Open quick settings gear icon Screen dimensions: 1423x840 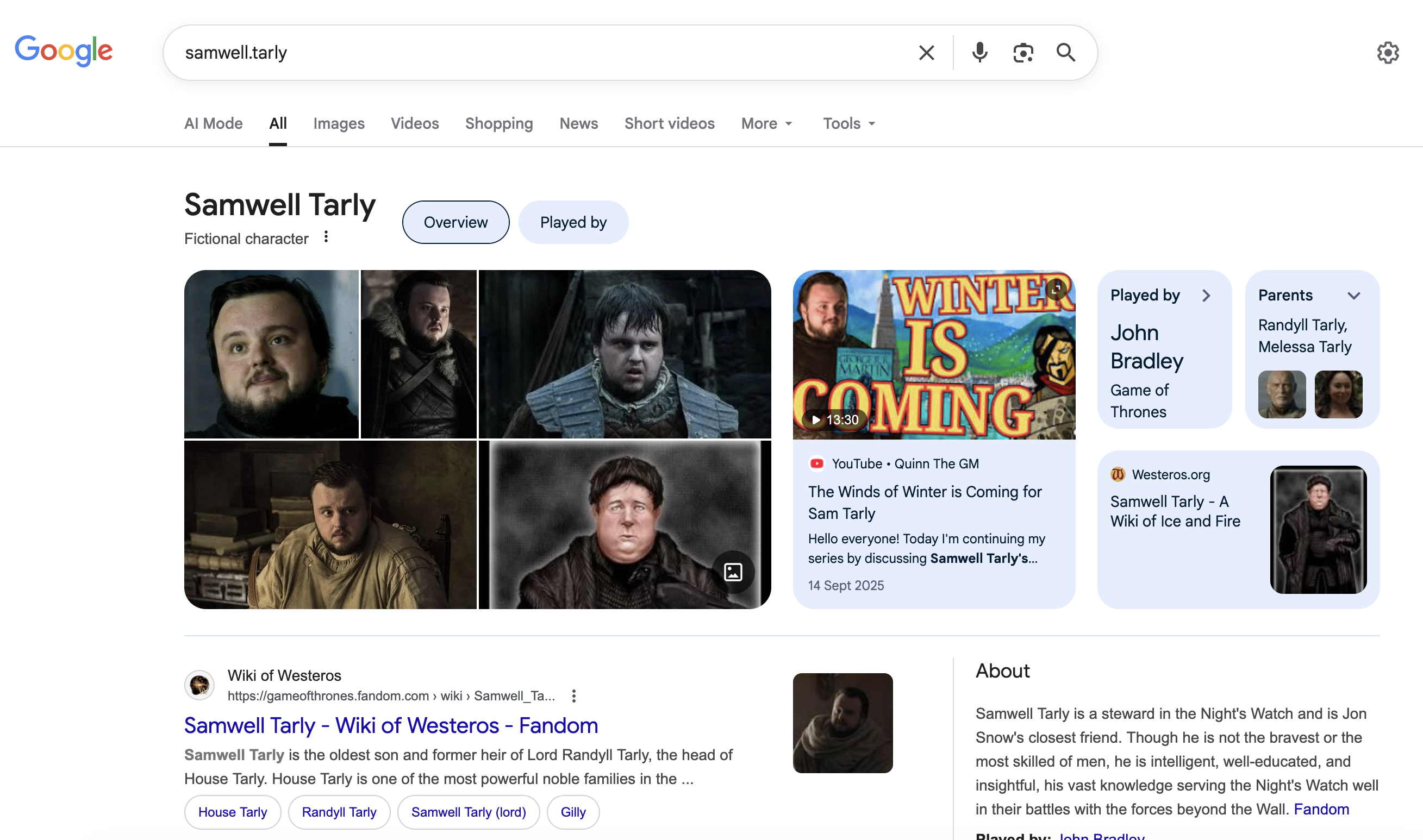pos(1388,53)
